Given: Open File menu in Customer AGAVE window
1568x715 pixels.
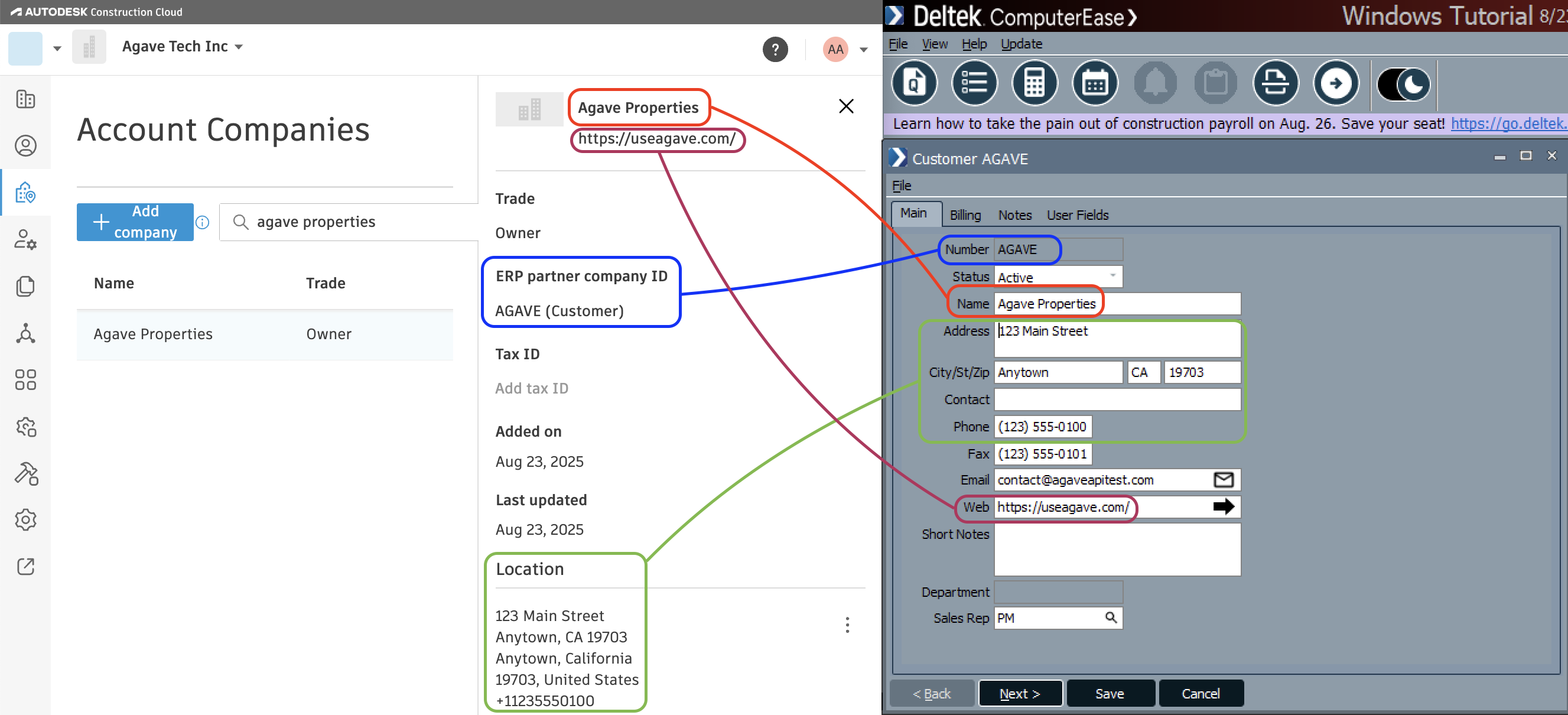Looking at the screenshot, I should (x=902, y=185).
